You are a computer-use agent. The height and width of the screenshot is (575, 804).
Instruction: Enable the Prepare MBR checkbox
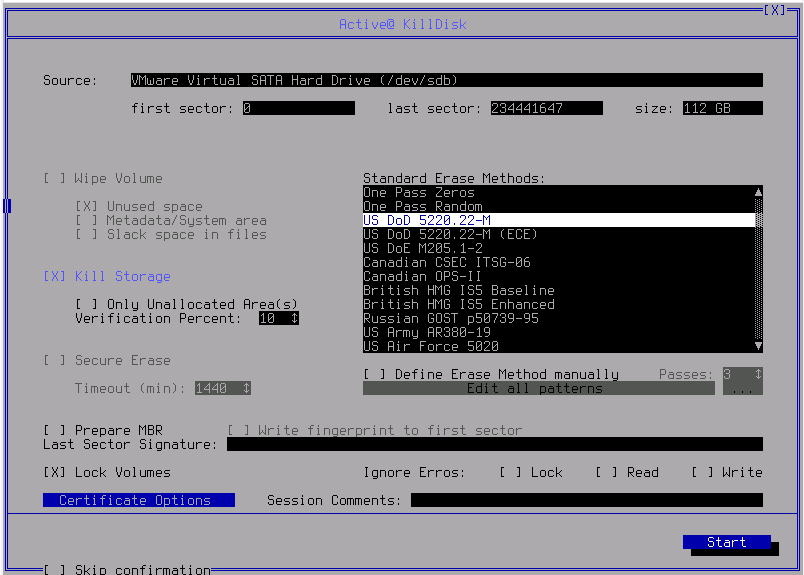point(54,430)
